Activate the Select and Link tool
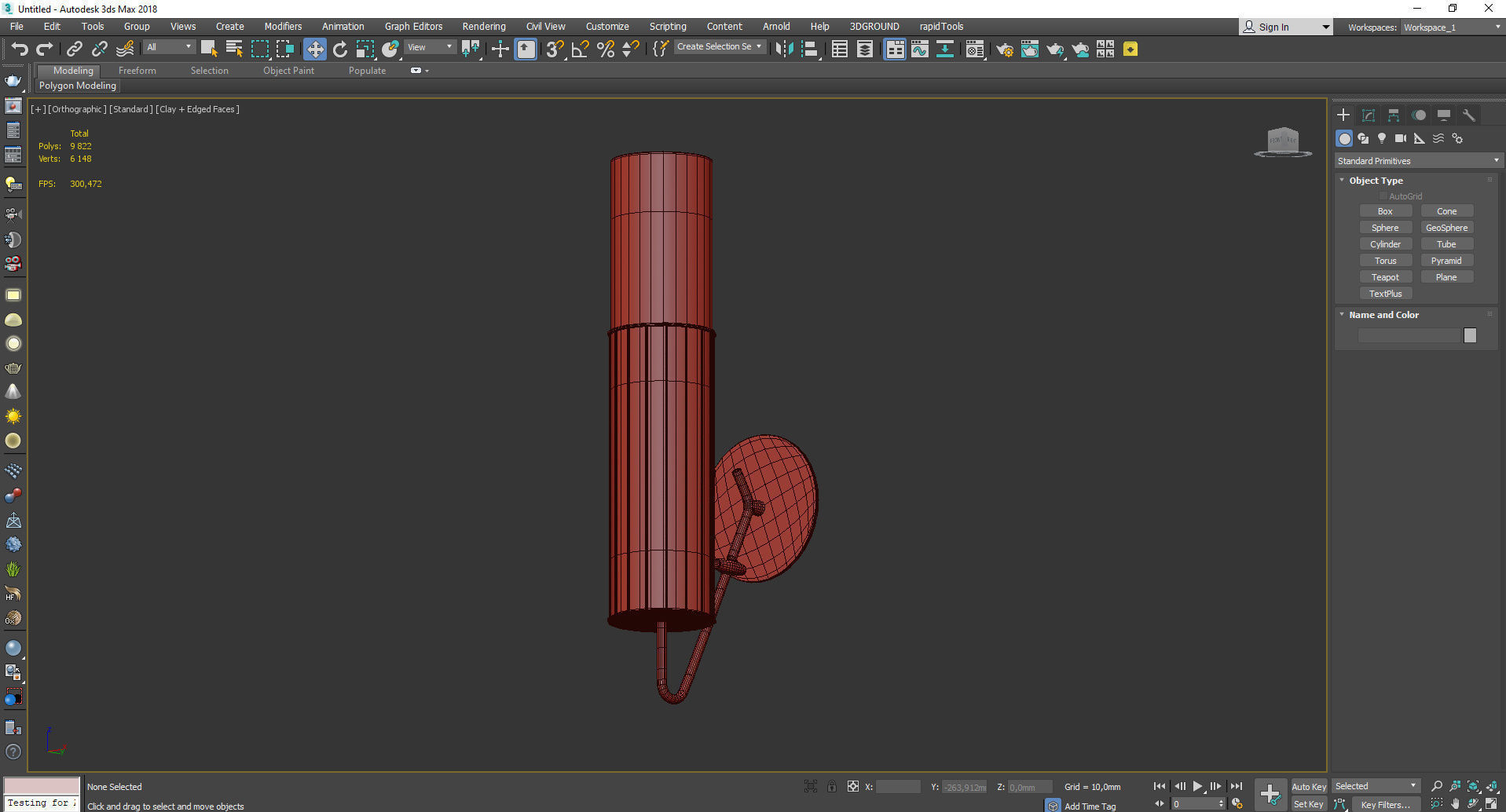This screenshot has height=812, width=1506. point(74,49)
